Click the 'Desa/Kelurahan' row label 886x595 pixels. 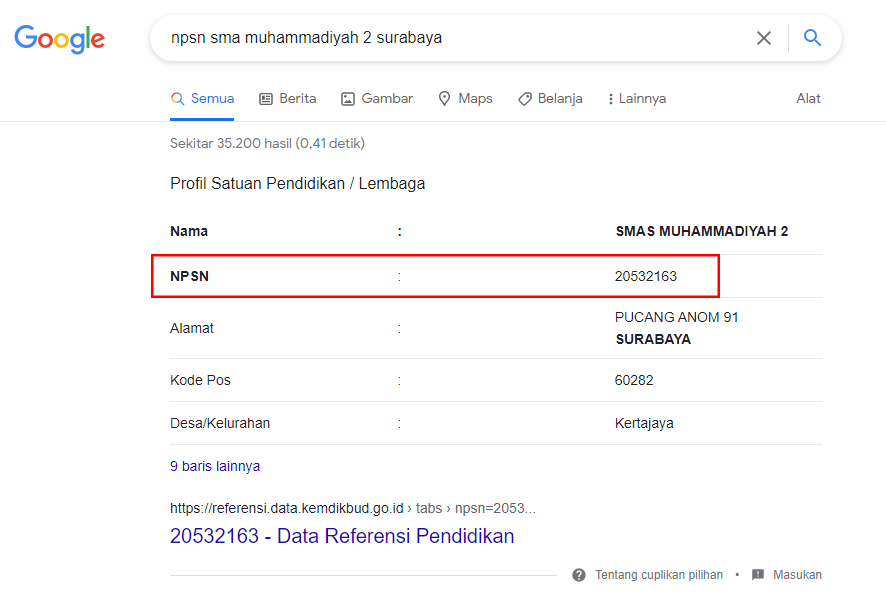click(220, 423)
